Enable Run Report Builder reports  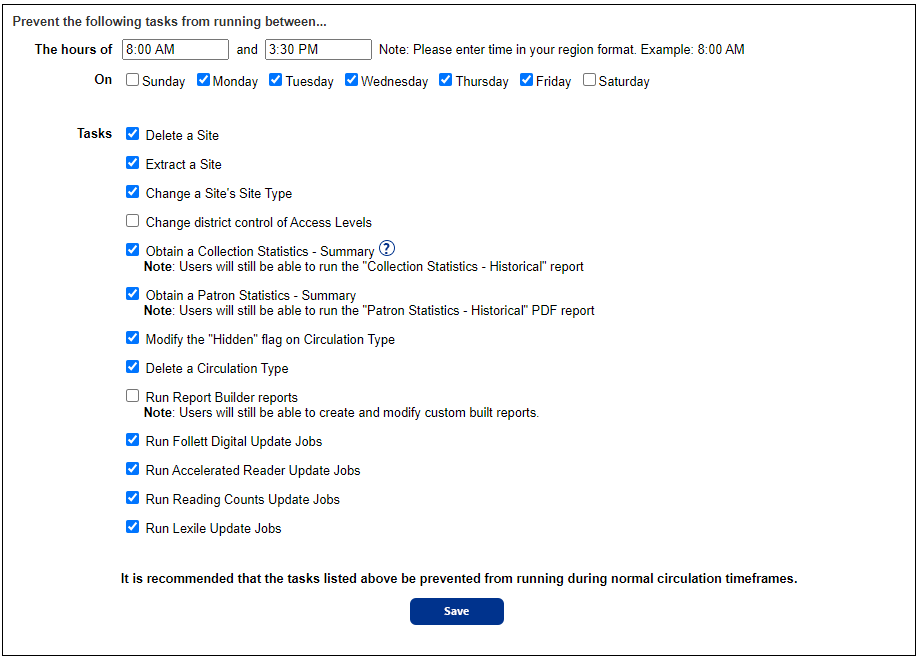point(132,395)
